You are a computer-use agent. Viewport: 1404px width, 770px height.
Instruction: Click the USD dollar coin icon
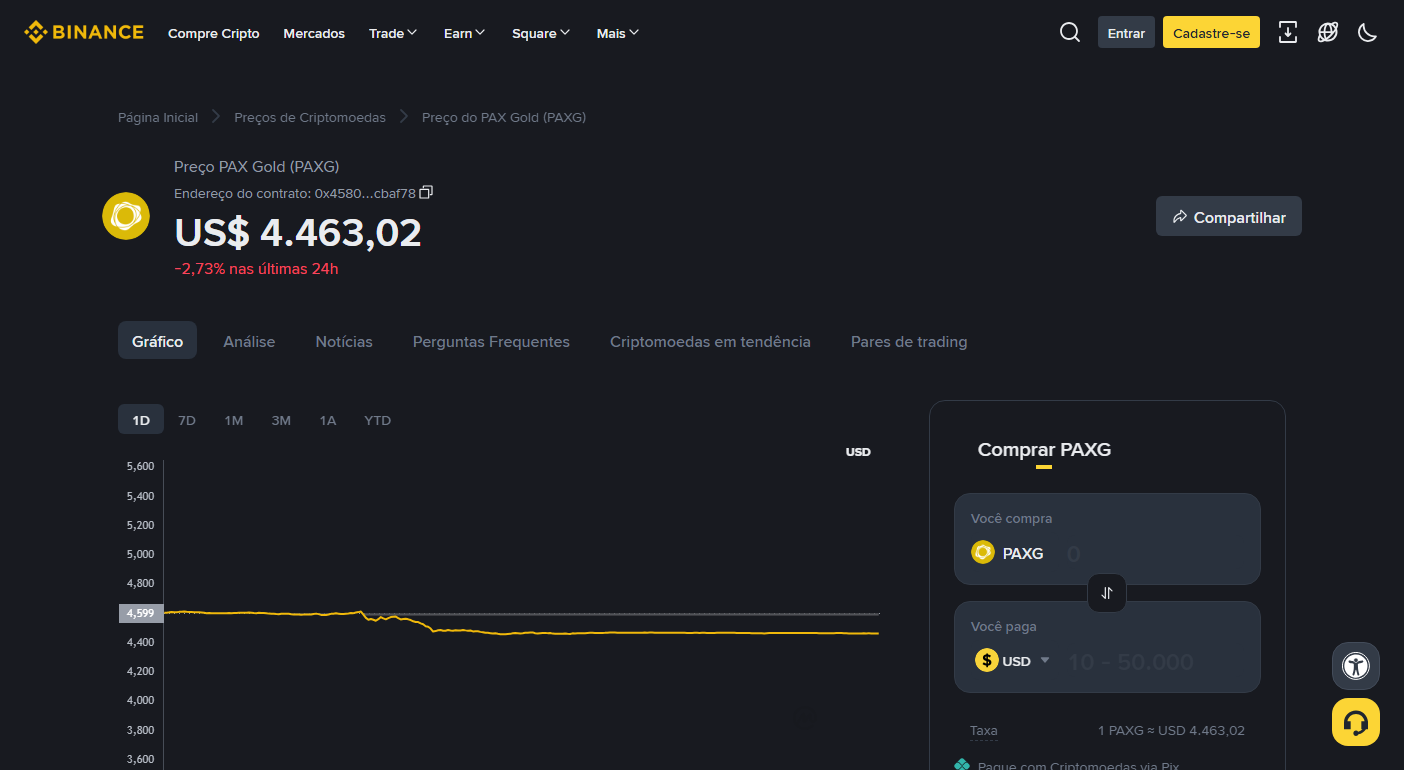click(x=987, y=660)
